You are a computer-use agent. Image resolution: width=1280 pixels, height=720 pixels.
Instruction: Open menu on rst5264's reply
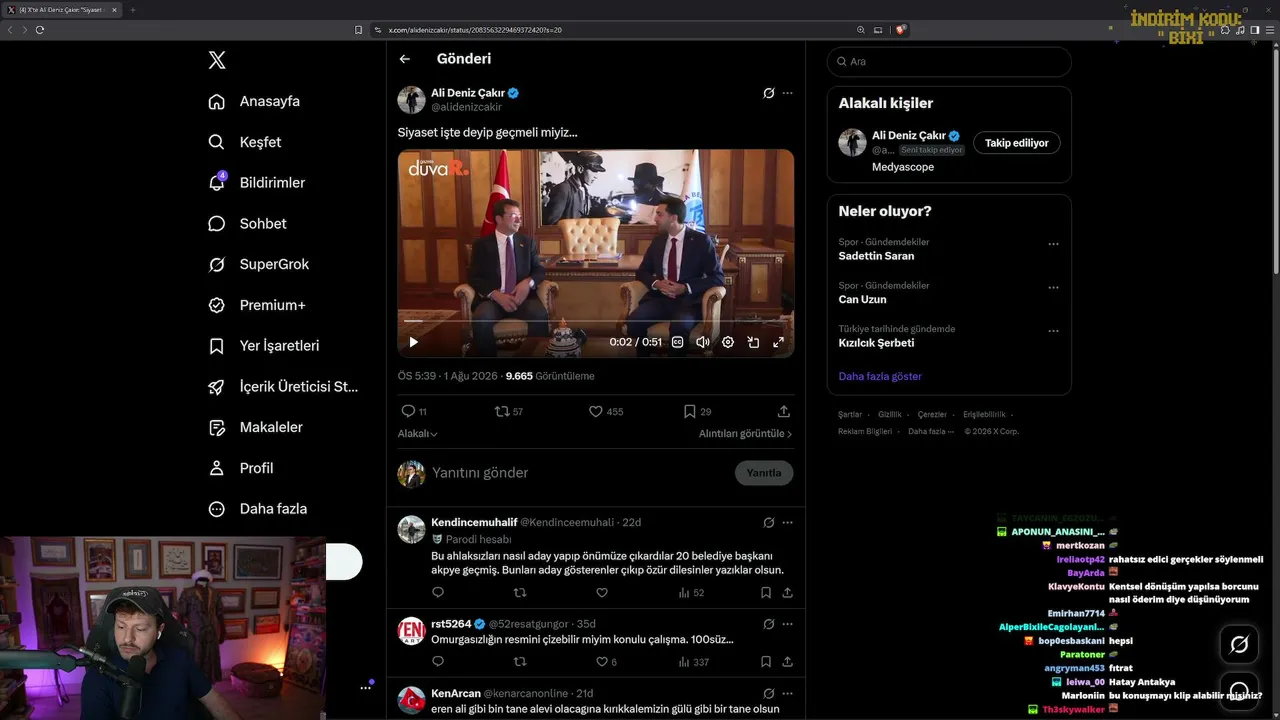tap(787, 624)
